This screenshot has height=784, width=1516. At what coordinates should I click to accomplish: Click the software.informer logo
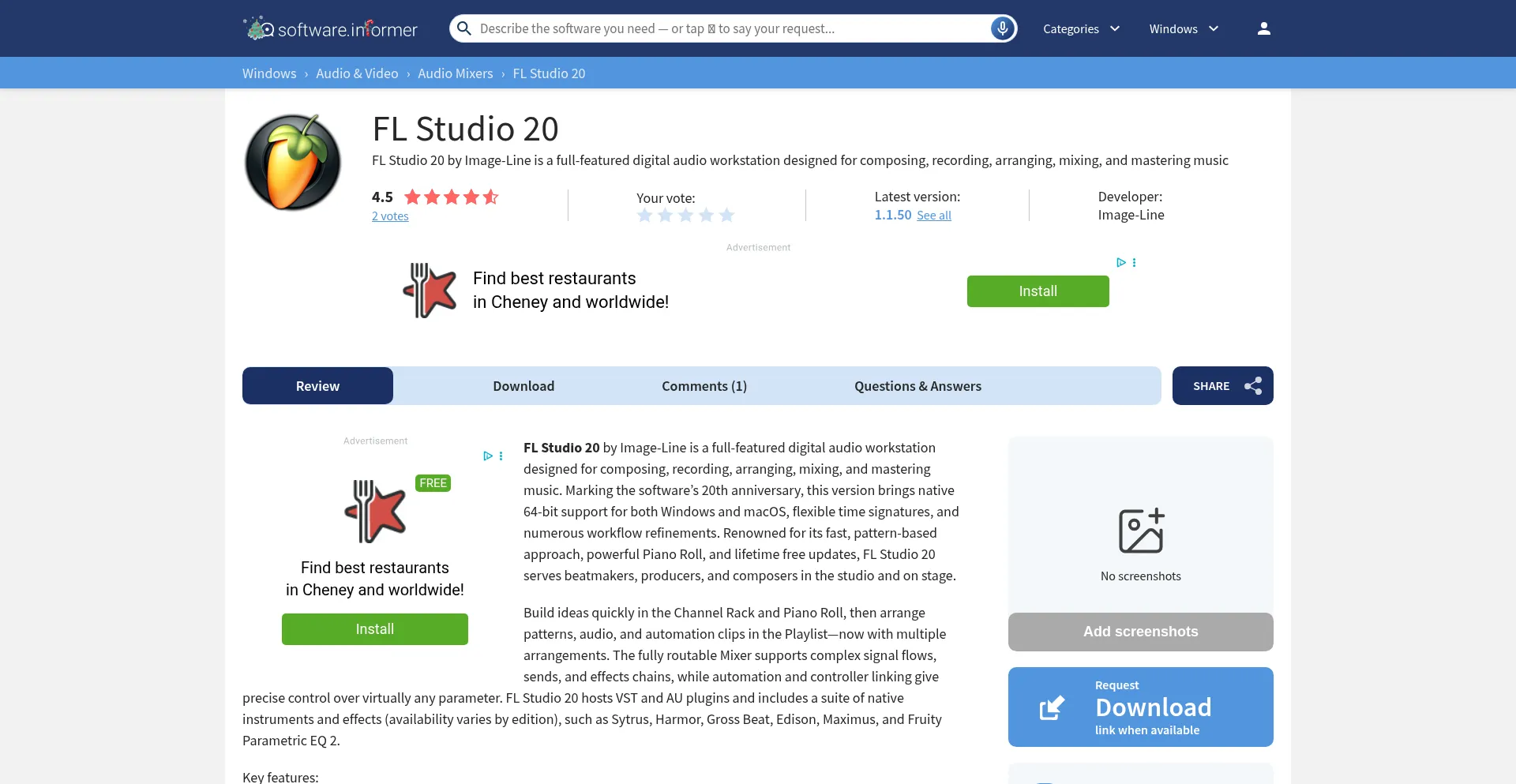329,28
